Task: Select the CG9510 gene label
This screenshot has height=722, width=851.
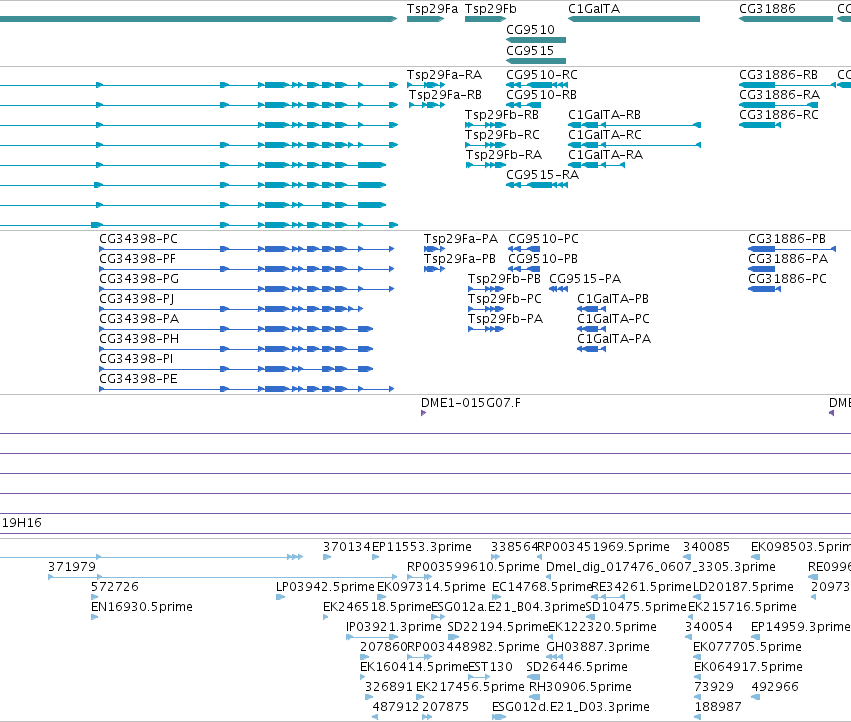Action: click(x=530, y=29)
